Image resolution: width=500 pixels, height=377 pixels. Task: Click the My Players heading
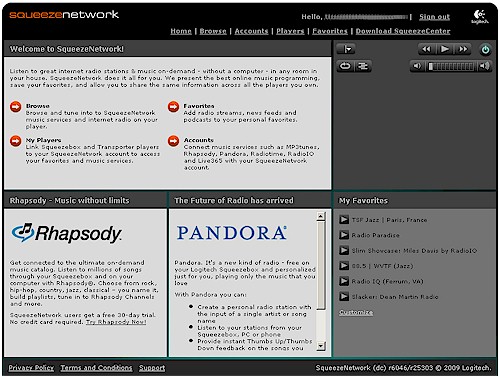(43, 140)
